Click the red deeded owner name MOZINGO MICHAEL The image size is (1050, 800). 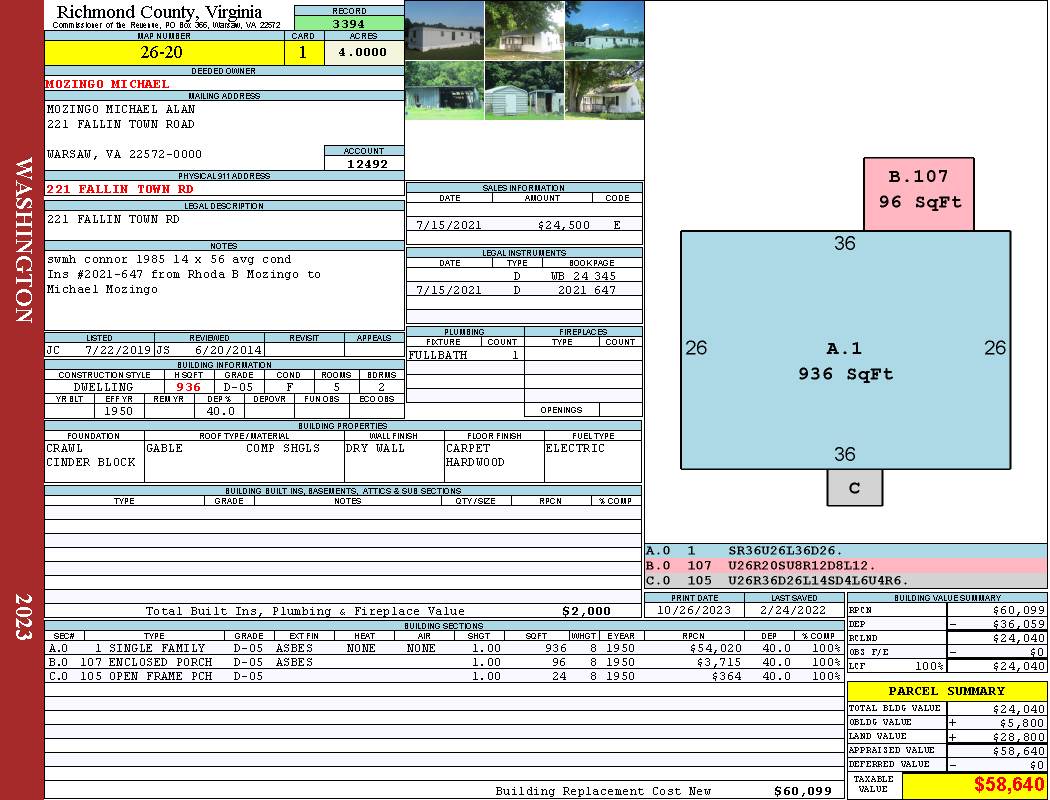coord(108,84)
